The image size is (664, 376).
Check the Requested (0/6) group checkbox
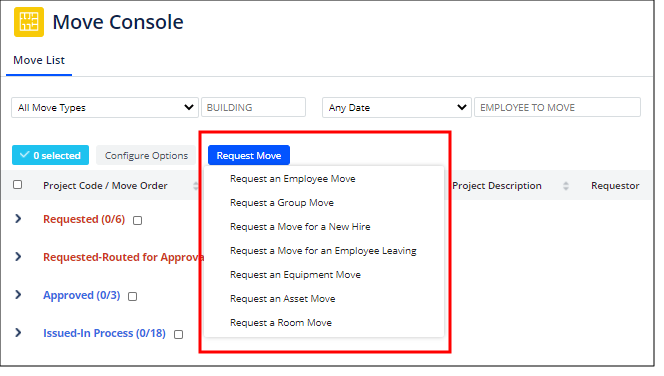coord(137,221)
